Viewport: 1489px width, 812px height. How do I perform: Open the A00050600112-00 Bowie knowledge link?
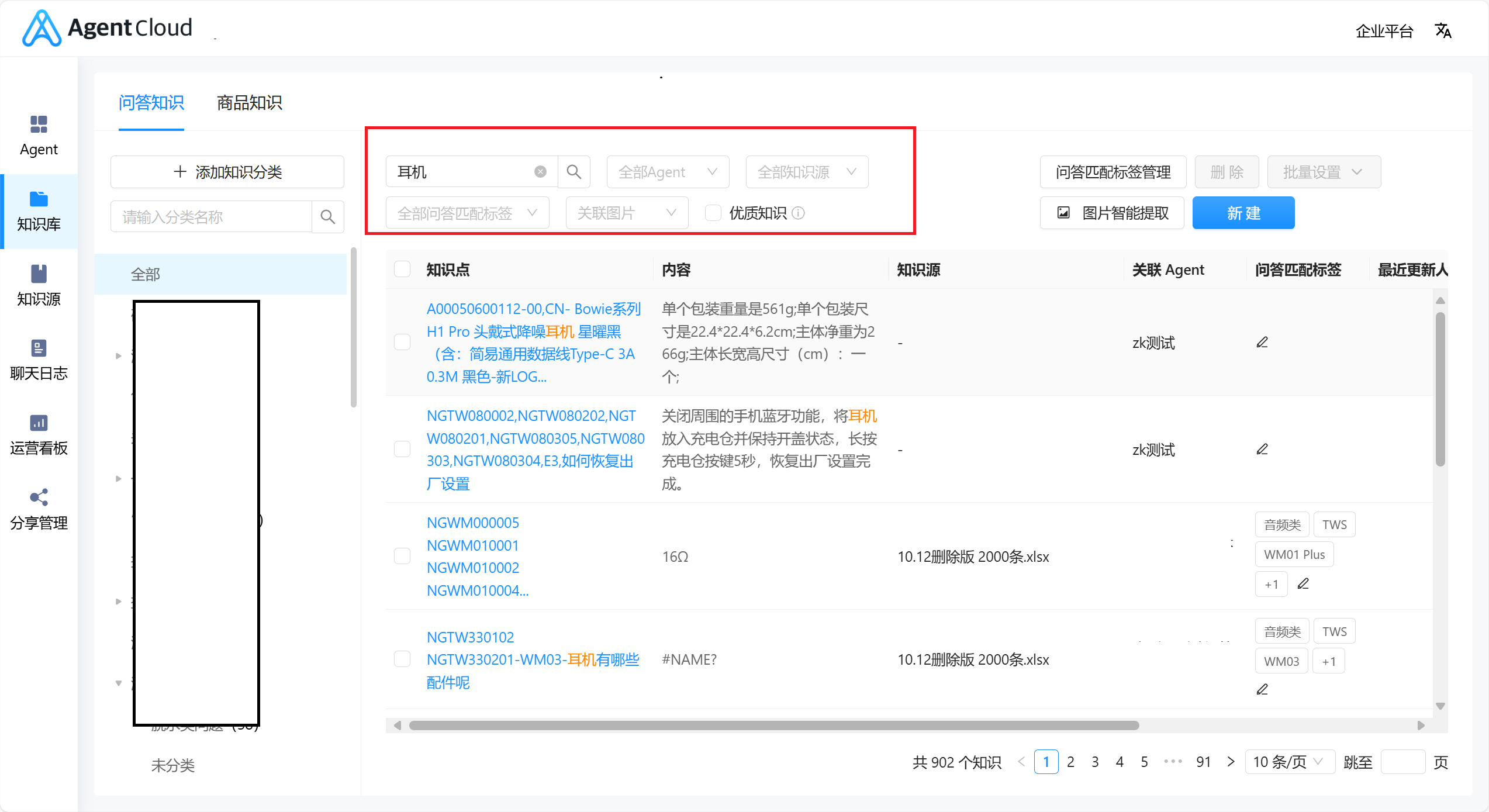coord(534,343)
